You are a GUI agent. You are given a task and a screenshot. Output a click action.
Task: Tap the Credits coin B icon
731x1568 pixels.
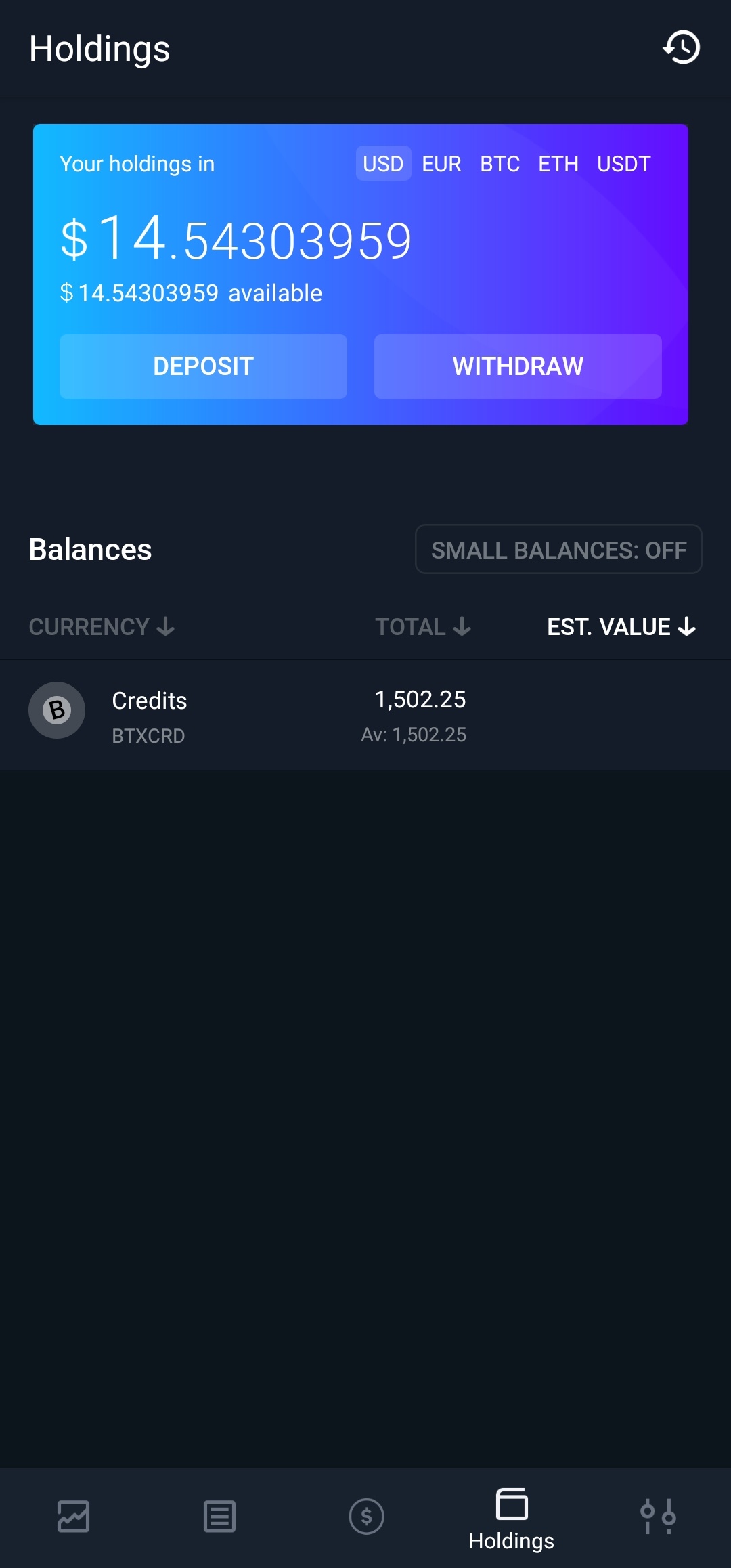pos(57,710)
